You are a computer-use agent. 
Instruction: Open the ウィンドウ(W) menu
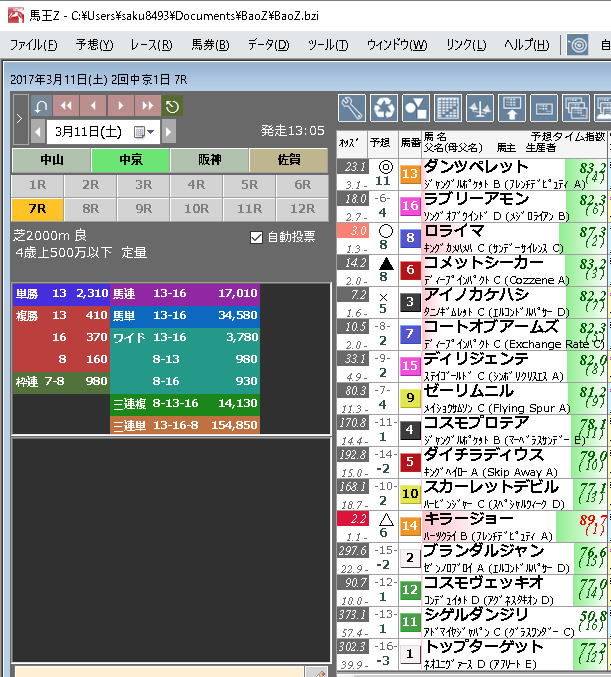pyautogui.click(x=397, y=44)
